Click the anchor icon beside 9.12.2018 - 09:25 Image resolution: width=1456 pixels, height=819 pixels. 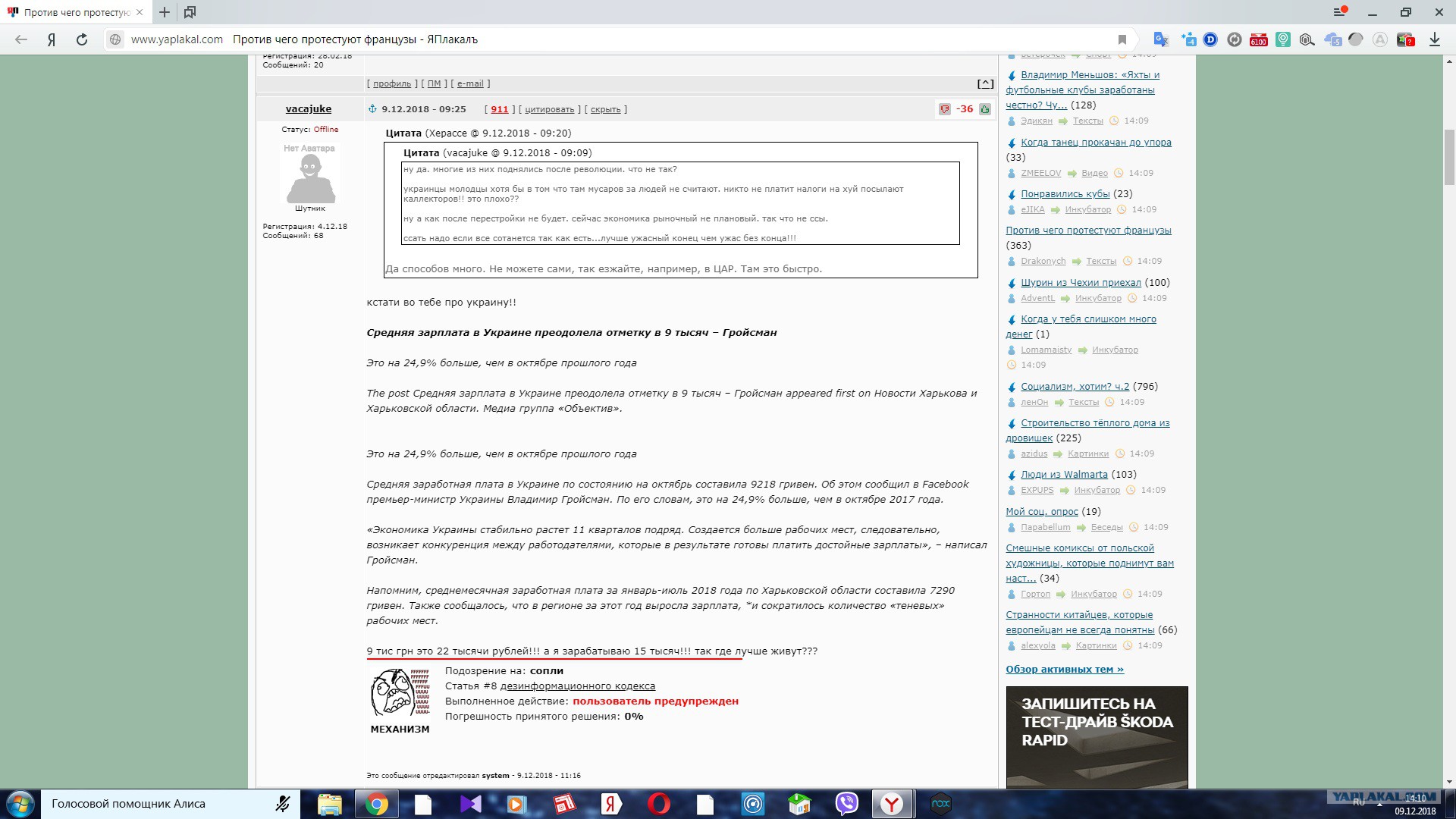pyautogui.click(x=372, y=109)
